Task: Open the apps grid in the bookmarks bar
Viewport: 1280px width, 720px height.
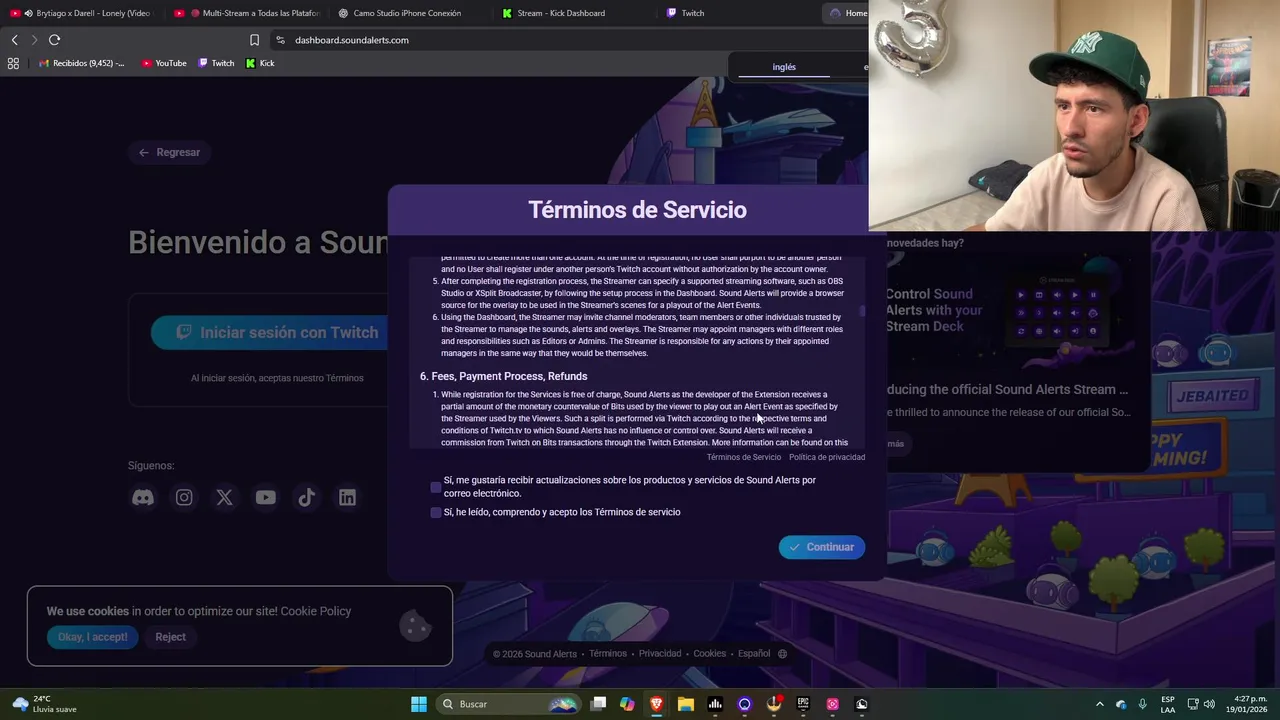Action: click(13, 63)
